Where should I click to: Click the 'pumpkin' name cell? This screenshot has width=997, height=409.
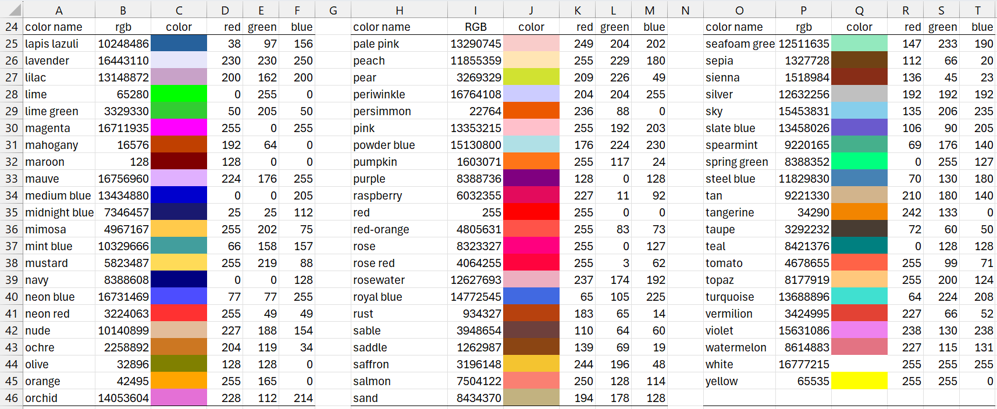point(399,162)
